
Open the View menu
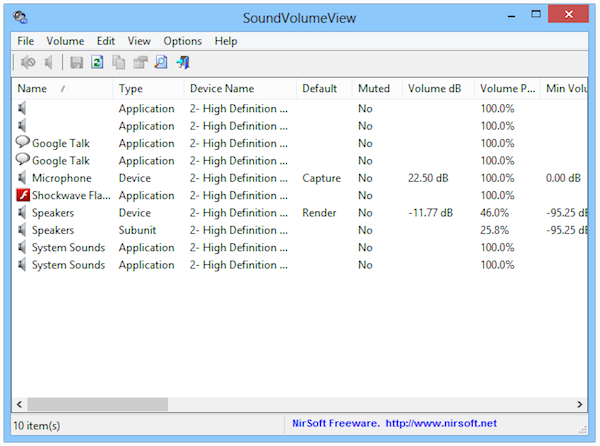(x=139, y=41)
